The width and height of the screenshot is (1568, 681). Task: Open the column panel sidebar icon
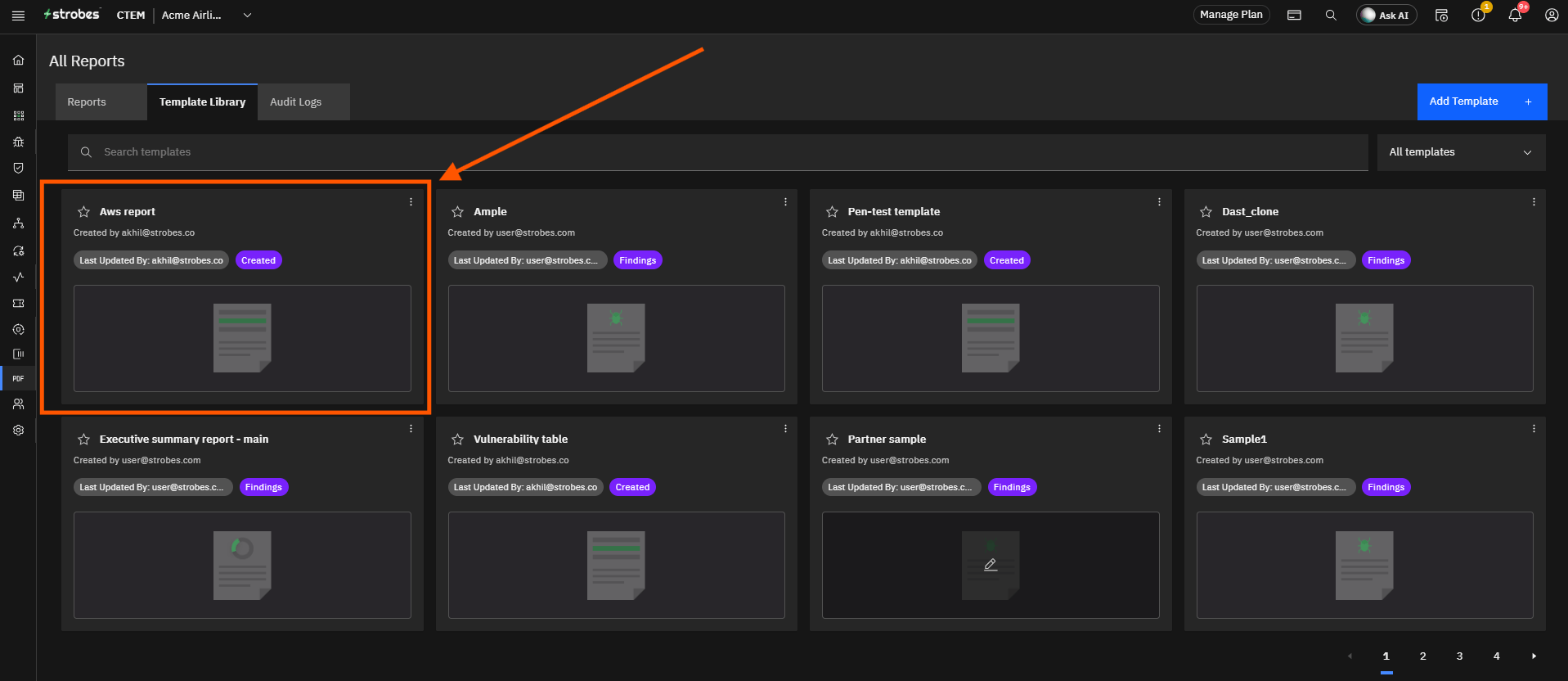click(18, 354)
